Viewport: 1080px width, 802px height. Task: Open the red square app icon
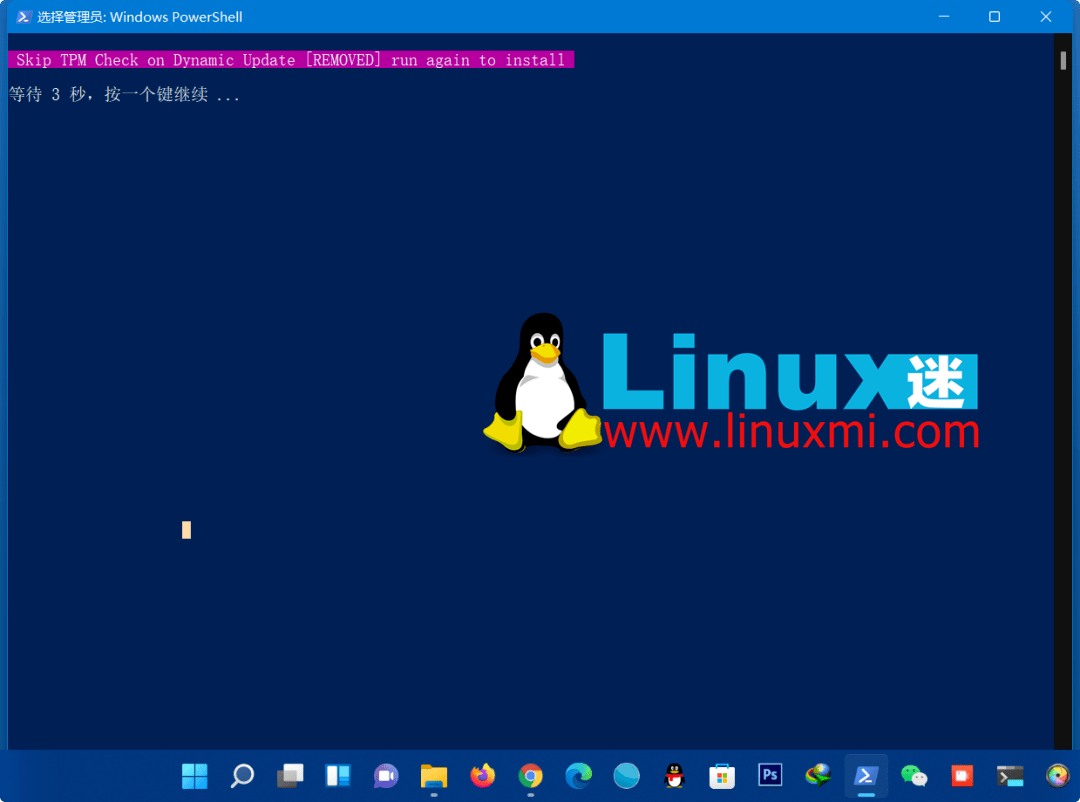pos(962,776)
